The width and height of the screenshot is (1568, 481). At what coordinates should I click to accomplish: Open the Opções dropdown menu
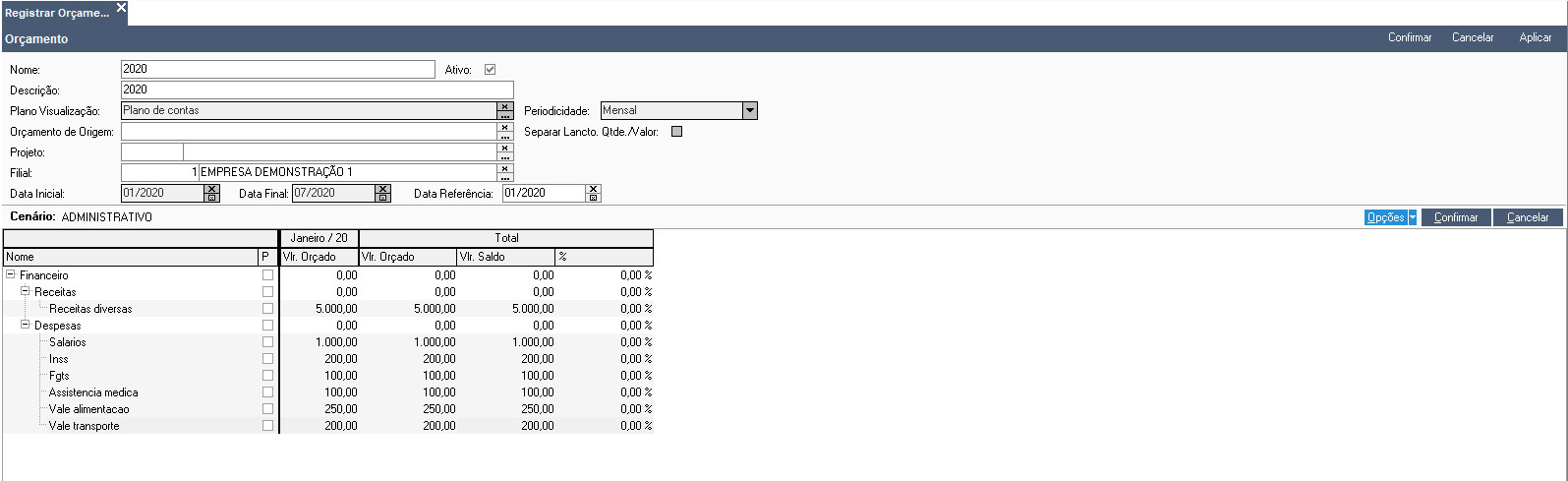coord(1412,217)
